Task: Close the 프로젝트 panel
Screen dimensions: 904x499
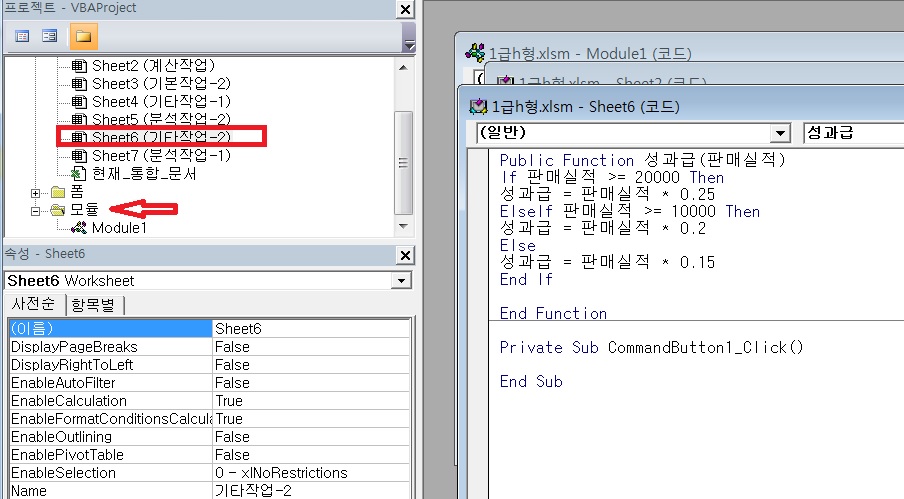Action: 404,9
